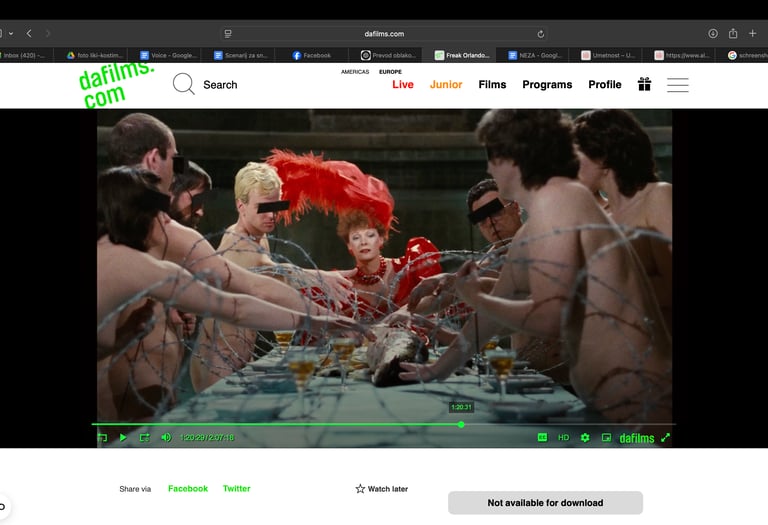Switch to the Inbox (420) tab

[x=24, y=55]
